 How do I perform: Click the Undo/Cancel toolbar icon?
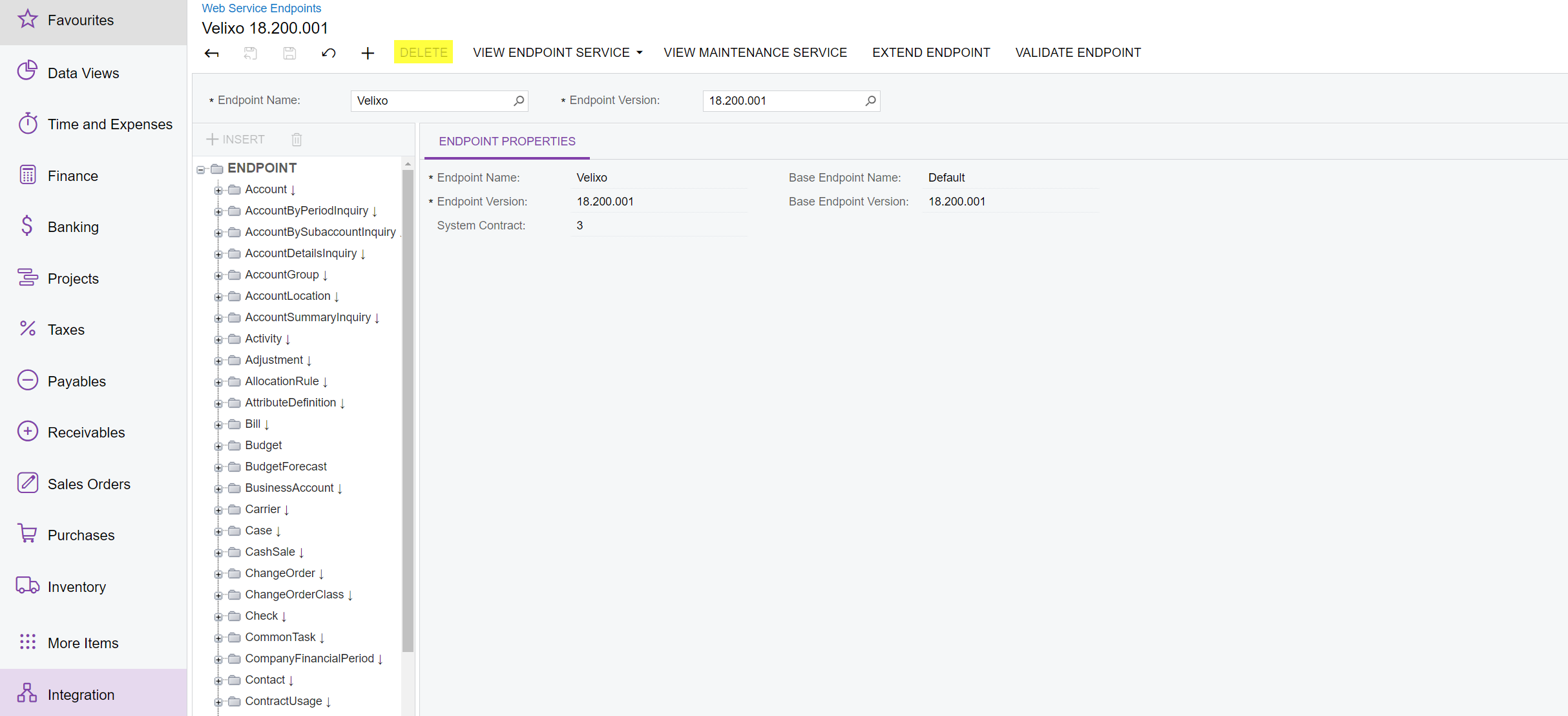(328, 53)
